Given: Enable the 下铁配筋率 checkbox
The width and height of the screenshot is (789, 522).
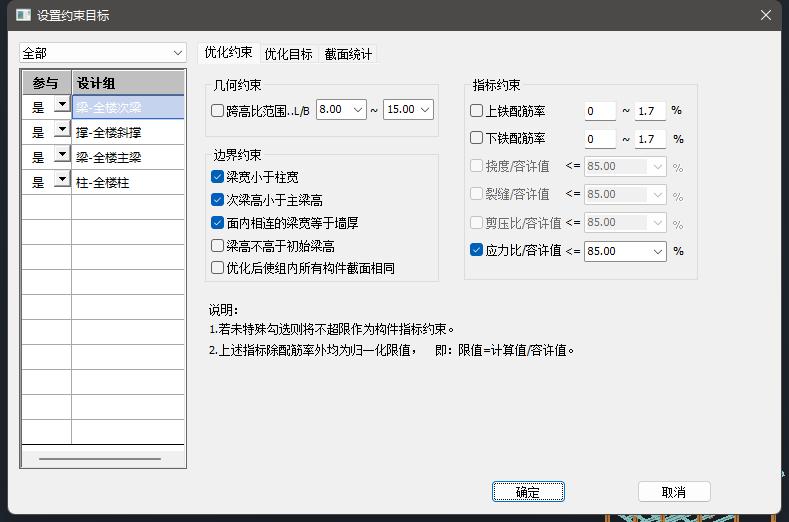Looking at the screenshot, I should point(476,138).
